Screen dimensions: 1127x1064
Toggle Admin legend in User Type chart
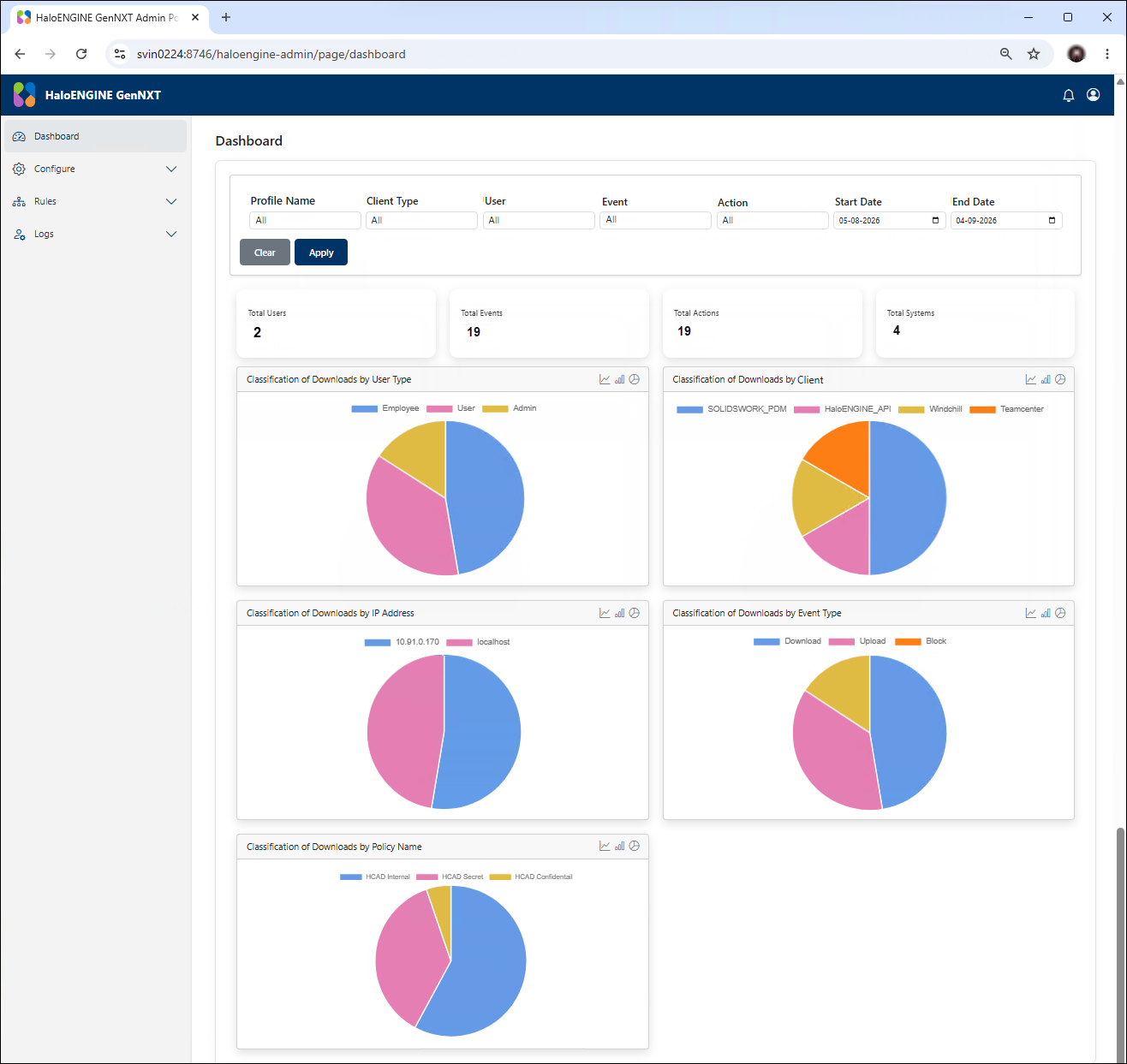click(510, 408)
